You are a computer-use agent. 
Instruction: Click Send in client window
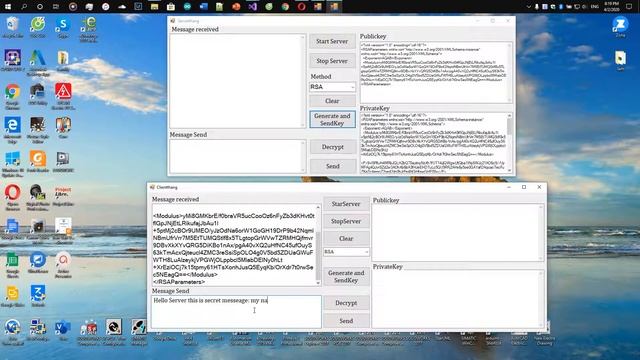click(x=346, y=321)
